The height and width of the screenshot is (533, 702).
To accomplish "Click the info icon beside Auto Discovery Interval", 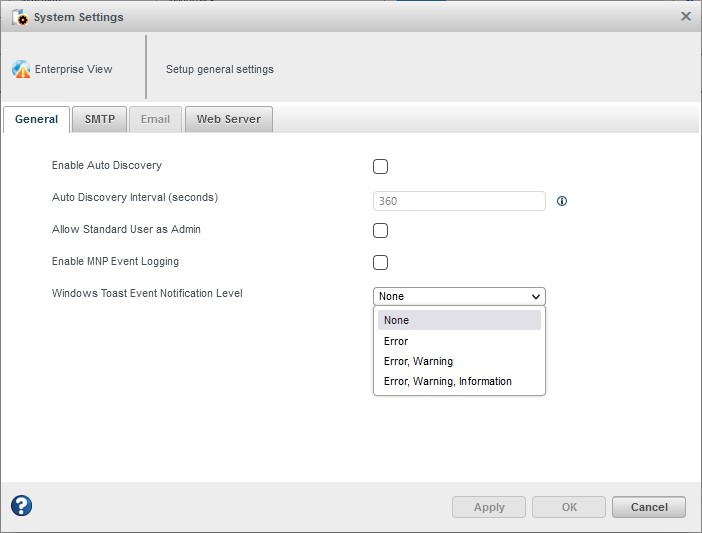I will point(561,201).
